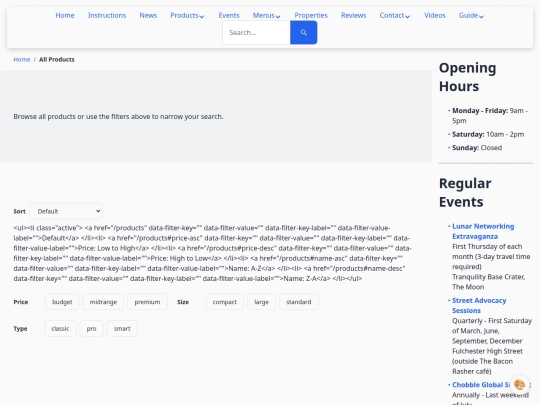Image resolution: width=540 pixels, height=405 pixels.
Task: Click the Tranquility Base Crater location text
Action: click(x=488, y=282)
